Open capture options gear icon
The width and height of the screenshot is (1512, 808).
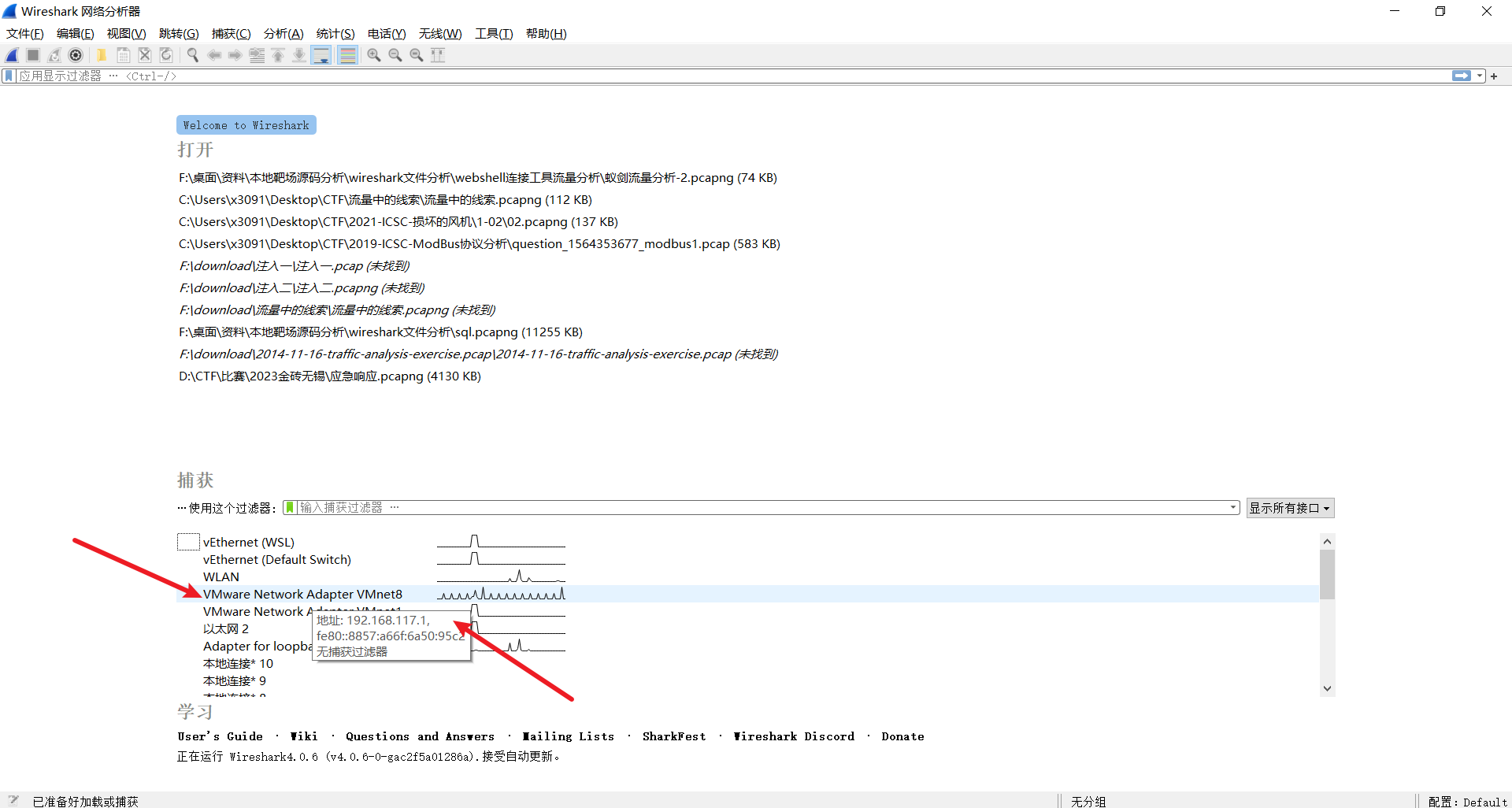(76, 55)
